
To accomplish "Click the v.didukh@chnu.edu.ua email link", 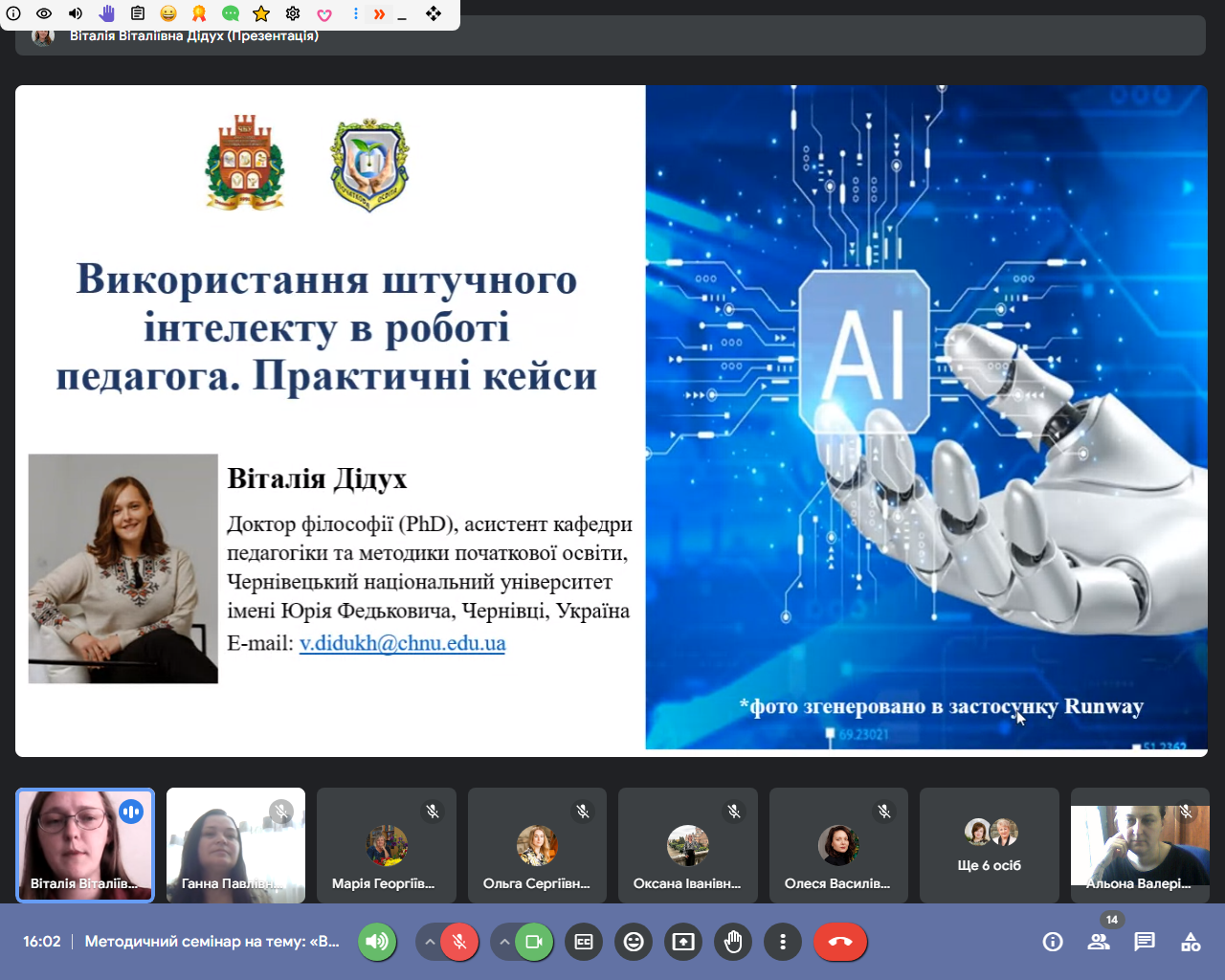I will coord(402,643).
